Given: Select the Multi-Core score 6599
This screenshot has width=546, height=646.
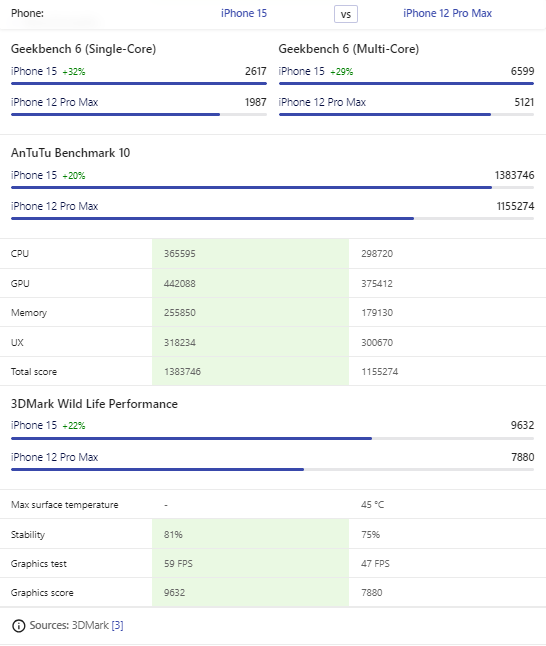Looking at the screenshot, I should click(x=523, y=71).
